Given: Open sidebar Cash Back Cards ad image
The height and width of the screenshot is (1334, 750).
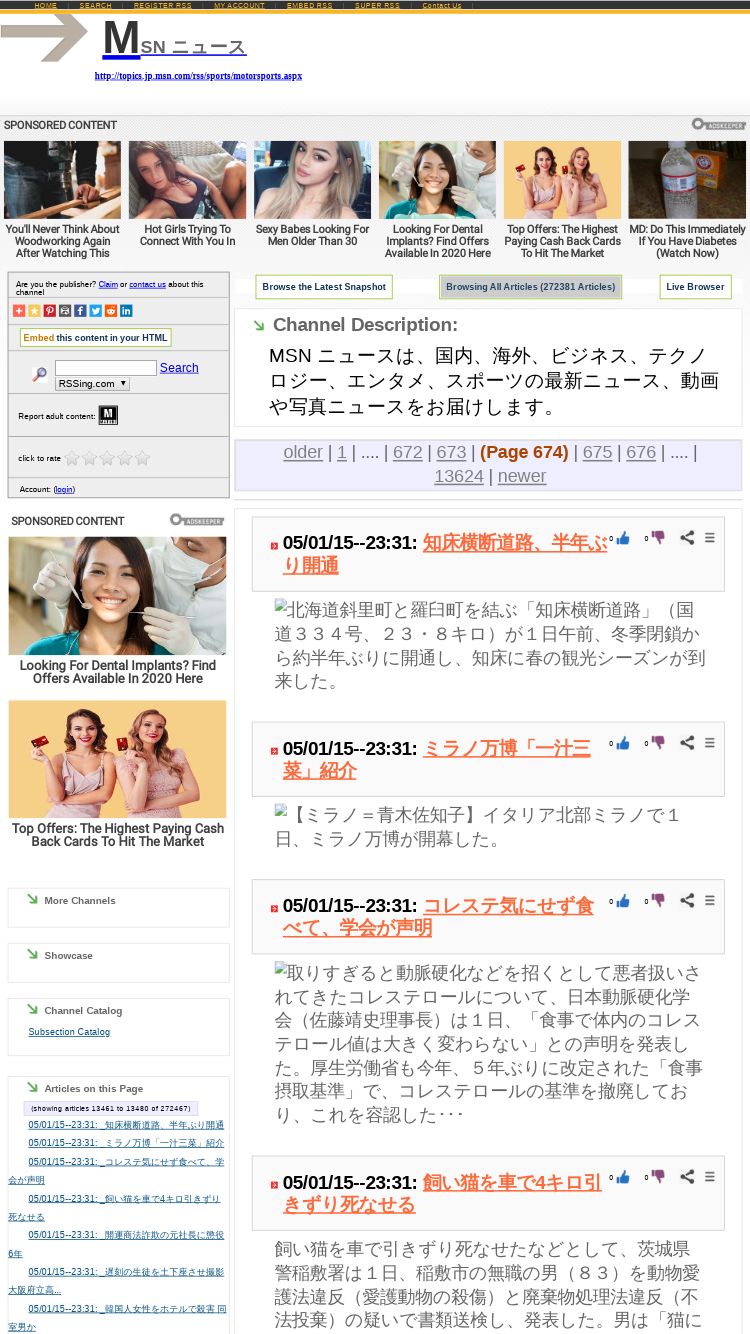Looking at the screenshot, I should 117,759.
